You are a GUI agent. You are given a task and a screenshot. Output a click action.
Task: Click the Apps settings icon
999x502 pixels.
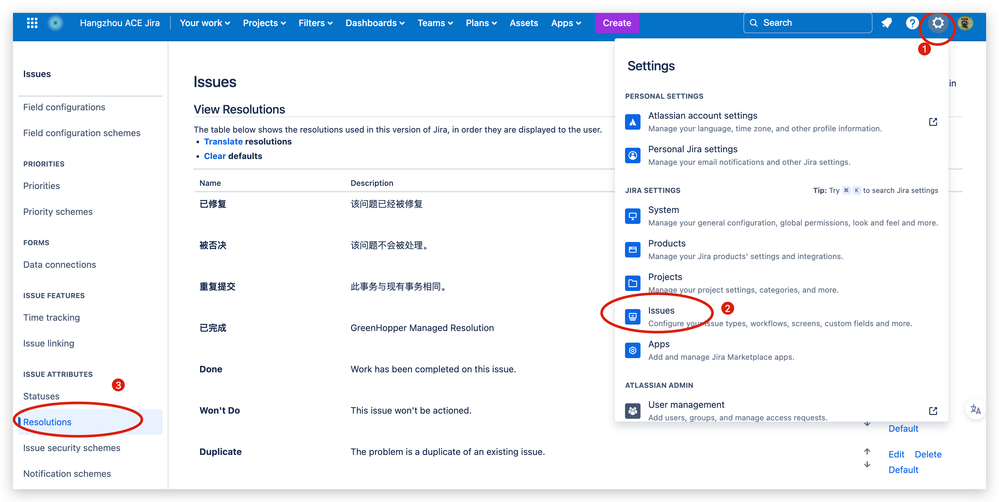coord(633,350)
